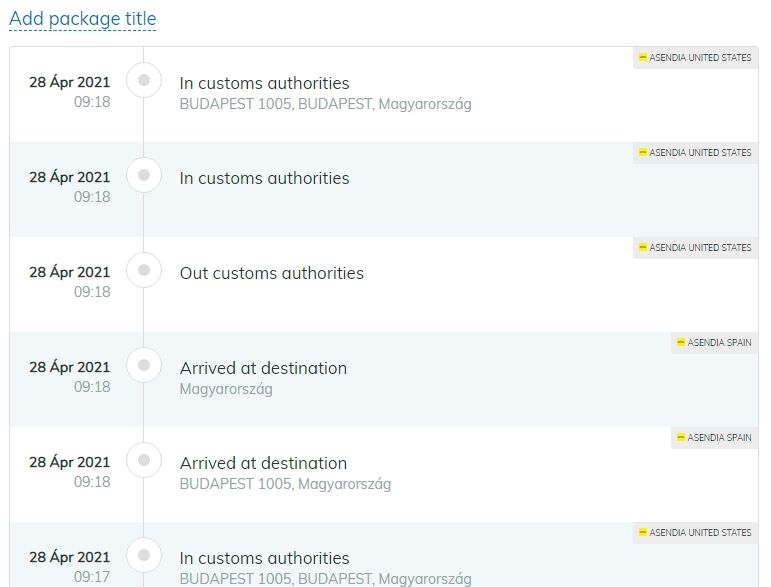Select the timeline dot for "Out customs authorities"
Screen dimensions: 771x587
tap(144, 270)
